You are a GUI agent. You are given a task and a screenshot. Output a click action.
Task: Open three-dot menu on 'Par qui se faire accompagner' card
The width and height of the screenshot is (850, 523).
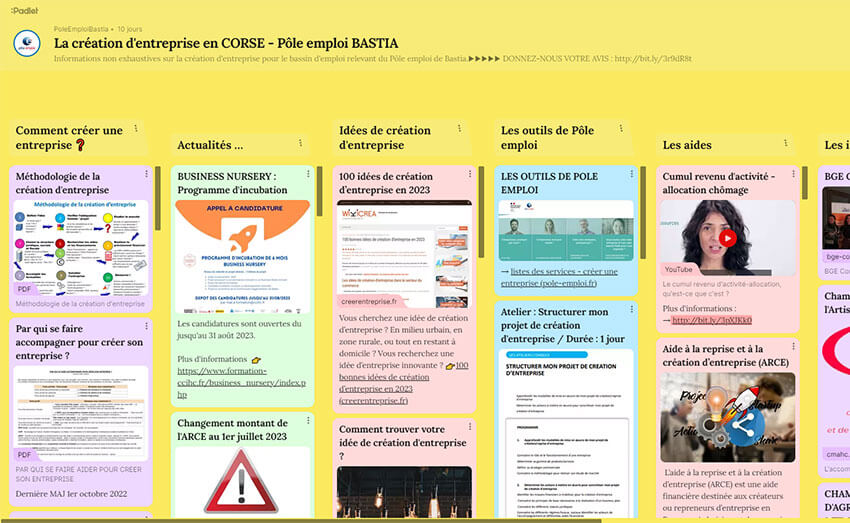(146, 326)
